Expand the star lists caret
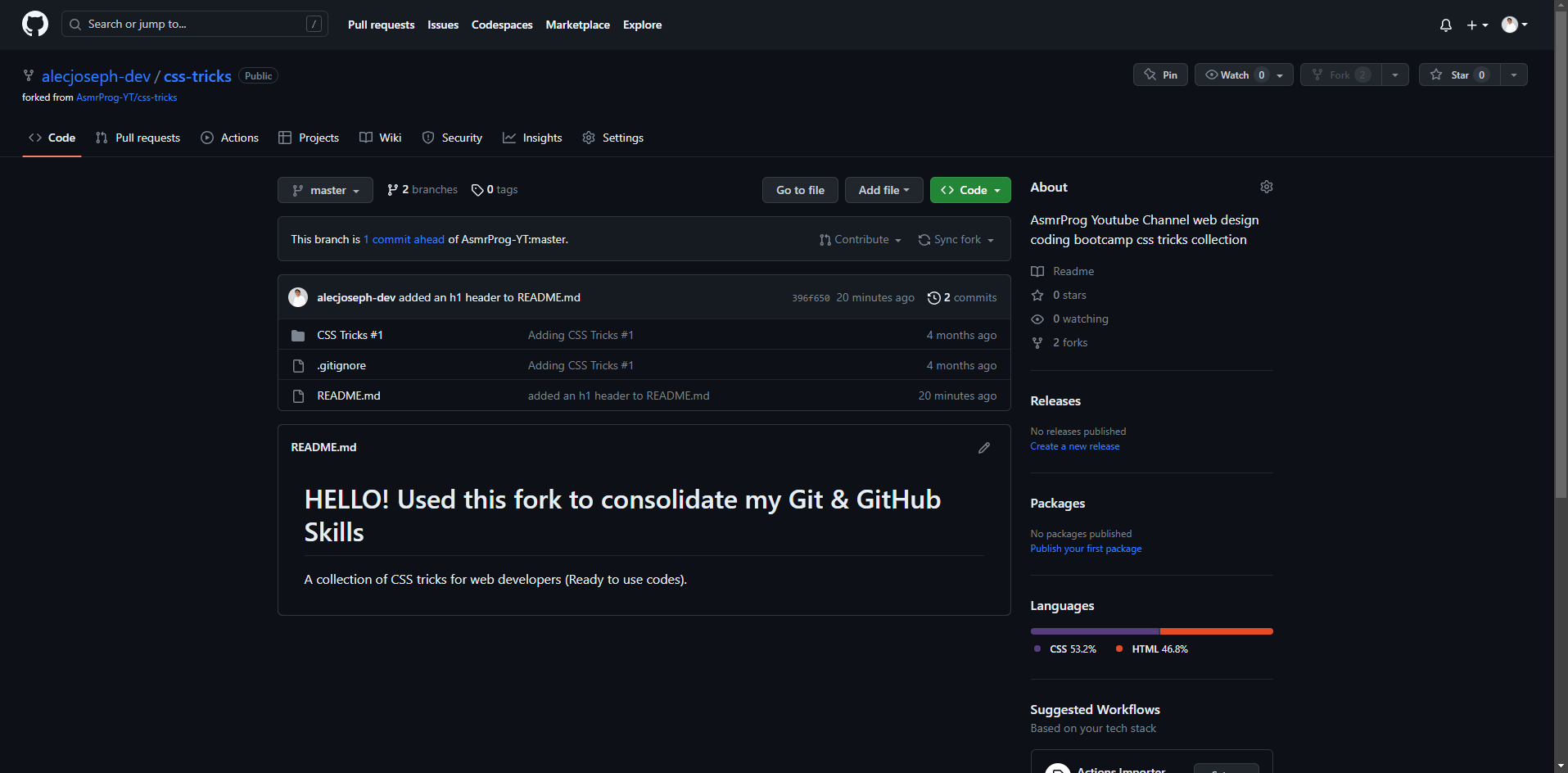 coord(1514,75)
